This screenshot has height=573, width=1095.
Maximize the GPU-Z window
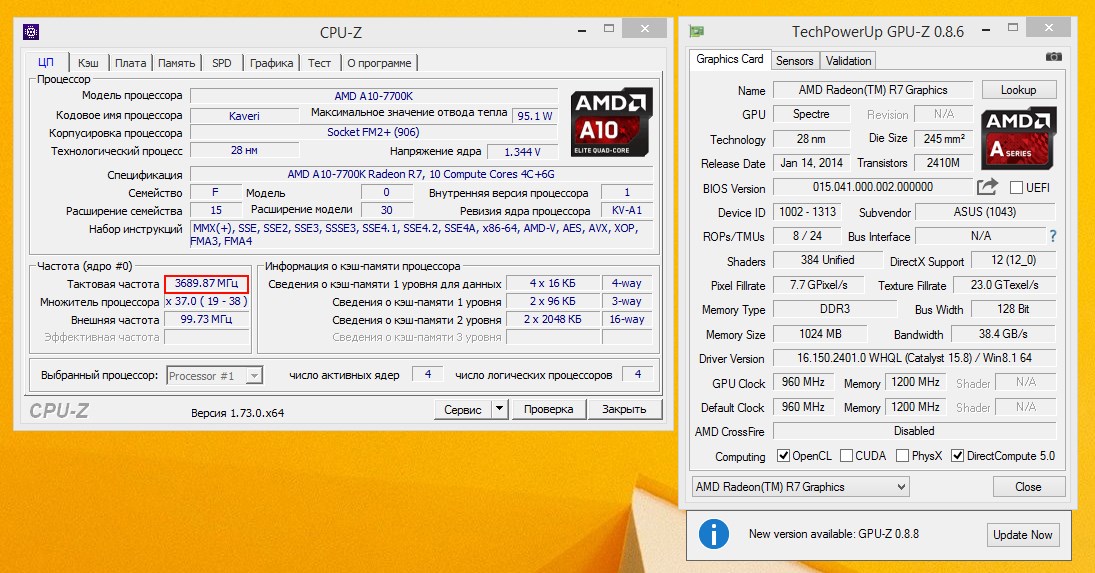coord(1013,29)
